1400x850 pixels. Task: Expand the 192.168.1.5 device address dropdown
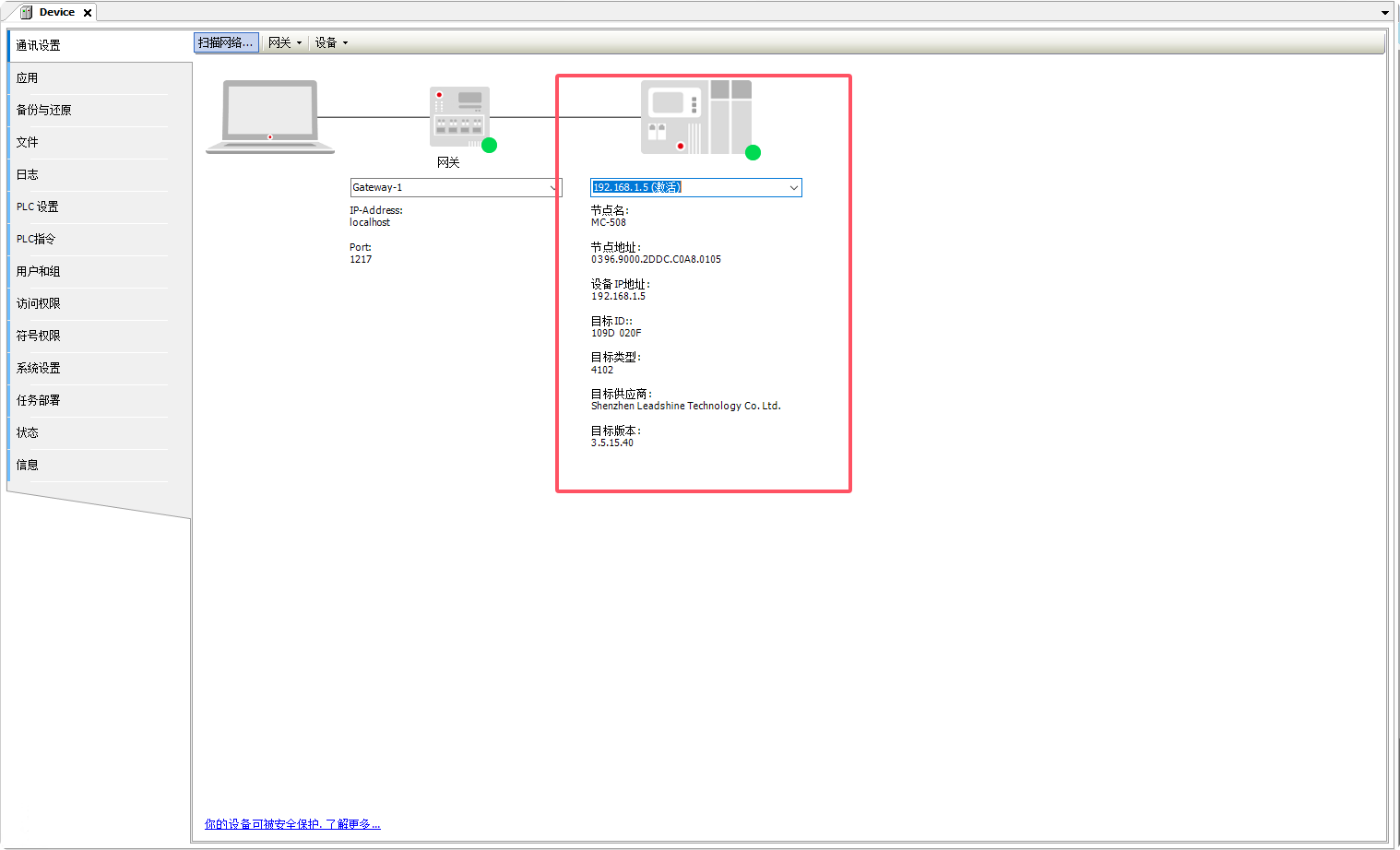pos(793,188)
